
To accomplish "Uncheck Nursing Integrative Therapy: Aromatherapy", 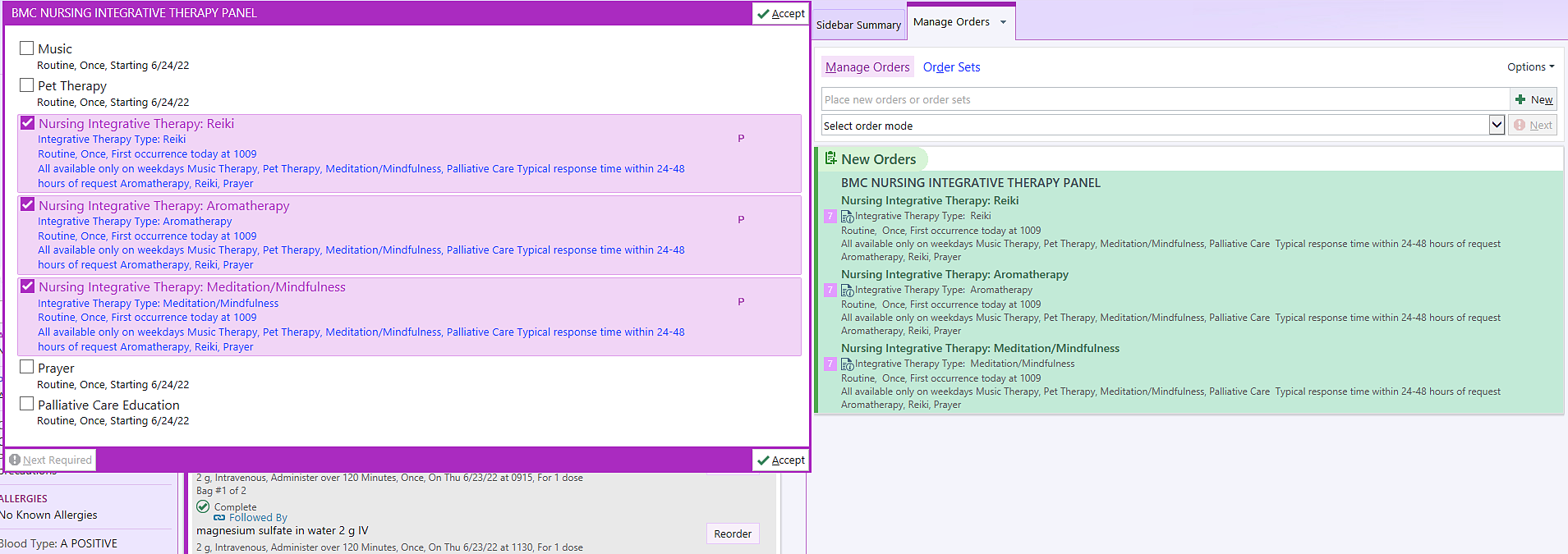I will (28, 204).
